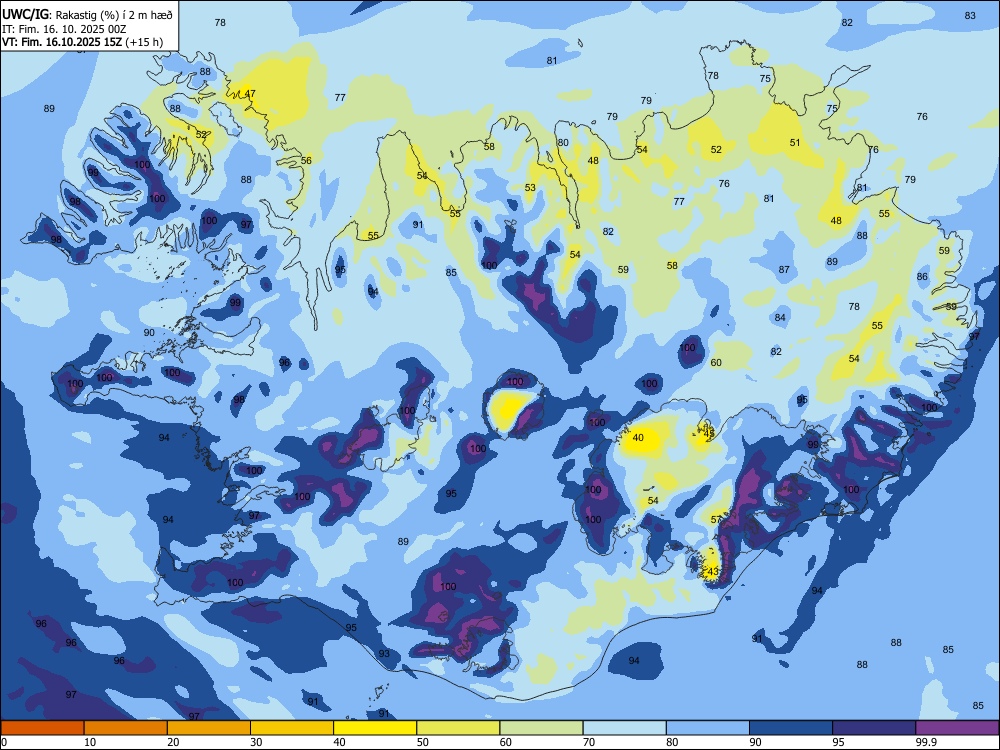This screenshot has width=1000, height=750.
Task: Click the '40' value on the yellow glacier area
Action: (638, 438)
